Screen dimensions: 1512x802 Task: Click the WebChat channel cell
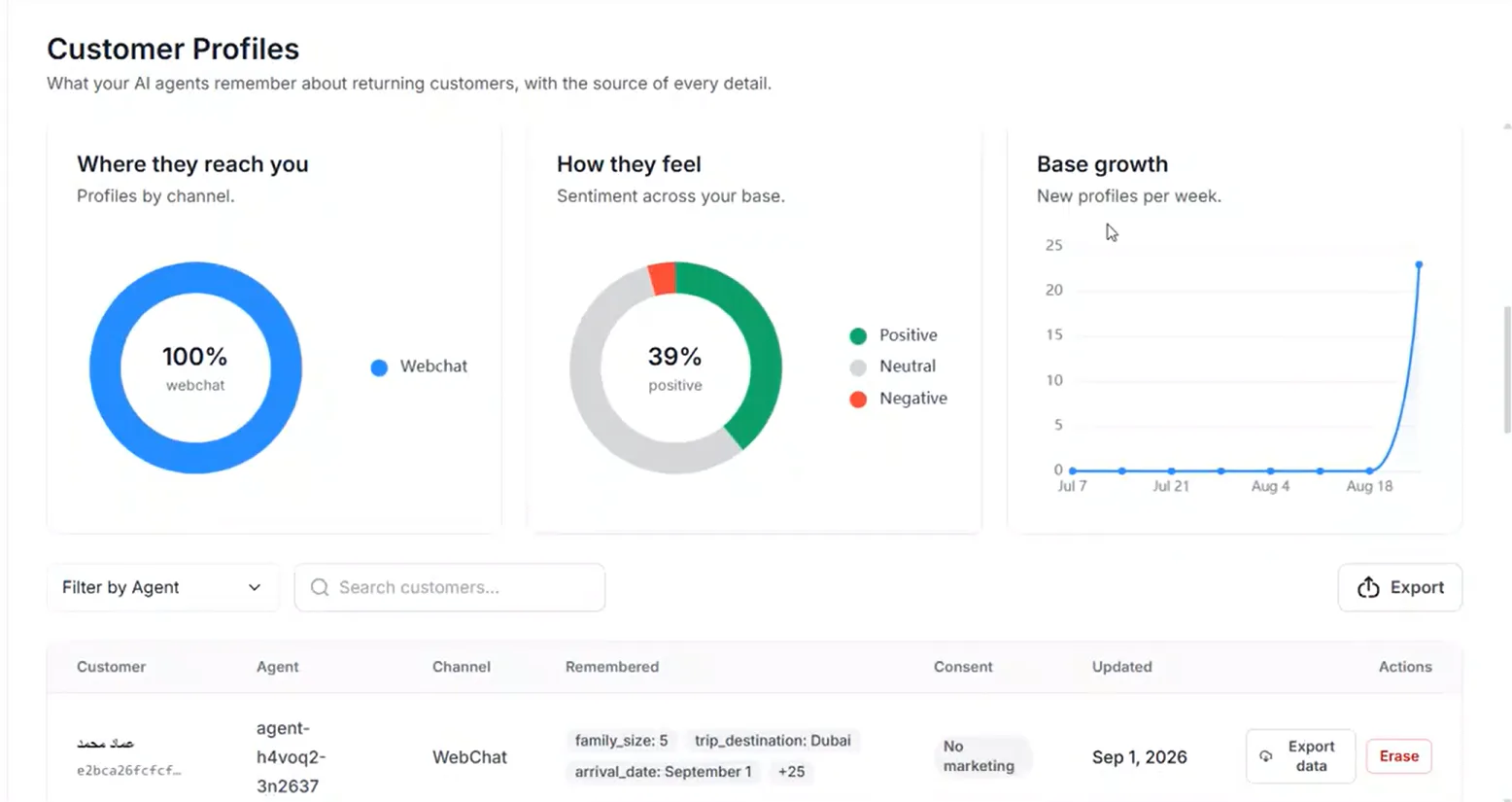pos(469,756)
